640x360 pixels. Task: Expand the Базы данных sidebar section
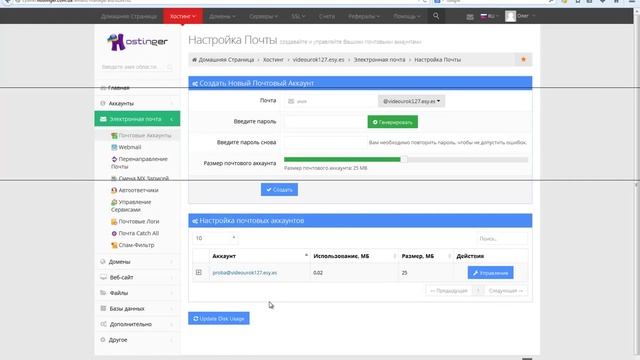click(137, 309)
